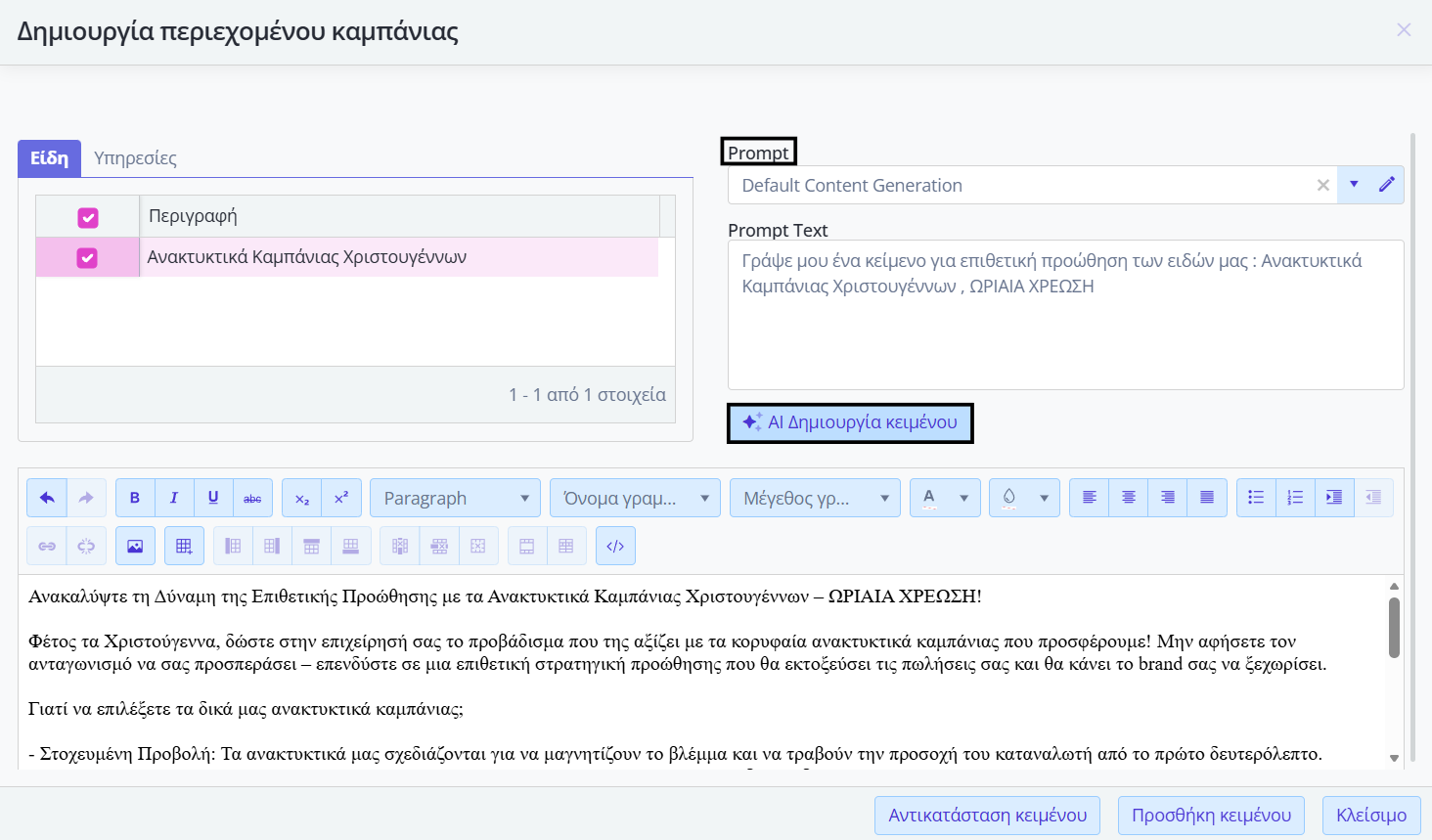Viewport: 1432px width, 840px height.
Task: Click AI Δημιουργία κειμένου button
Action: pos(850,422)
